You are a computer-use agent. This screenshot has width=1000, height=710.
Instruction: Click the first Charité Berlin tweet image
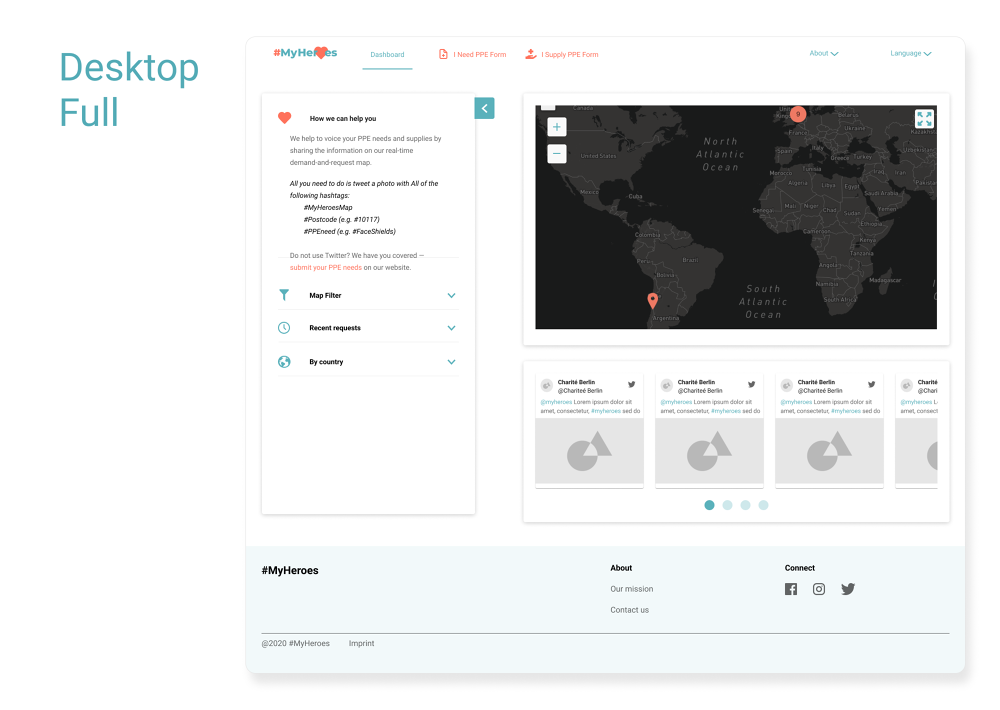tap(589, 451)
